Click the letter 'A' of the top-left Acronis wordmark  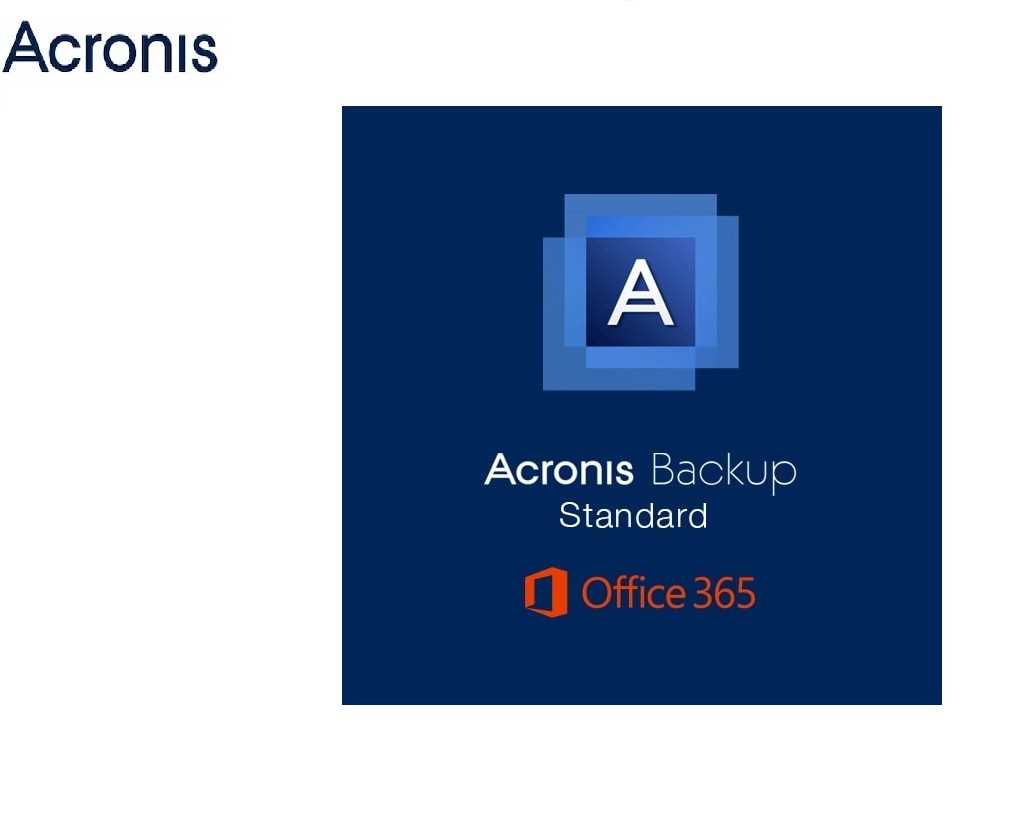(27, 48)
